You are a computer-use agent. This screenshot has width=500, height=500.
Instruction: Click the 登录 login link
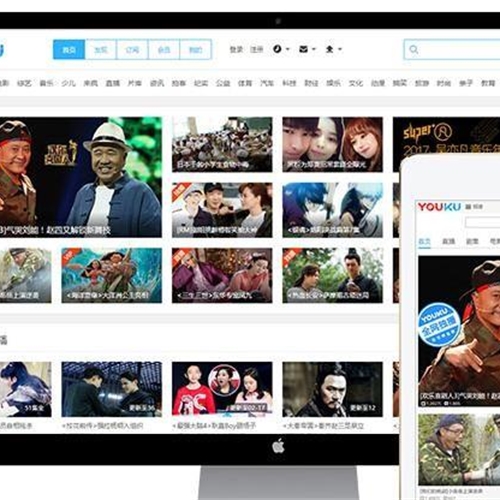(x=236, y=49)
